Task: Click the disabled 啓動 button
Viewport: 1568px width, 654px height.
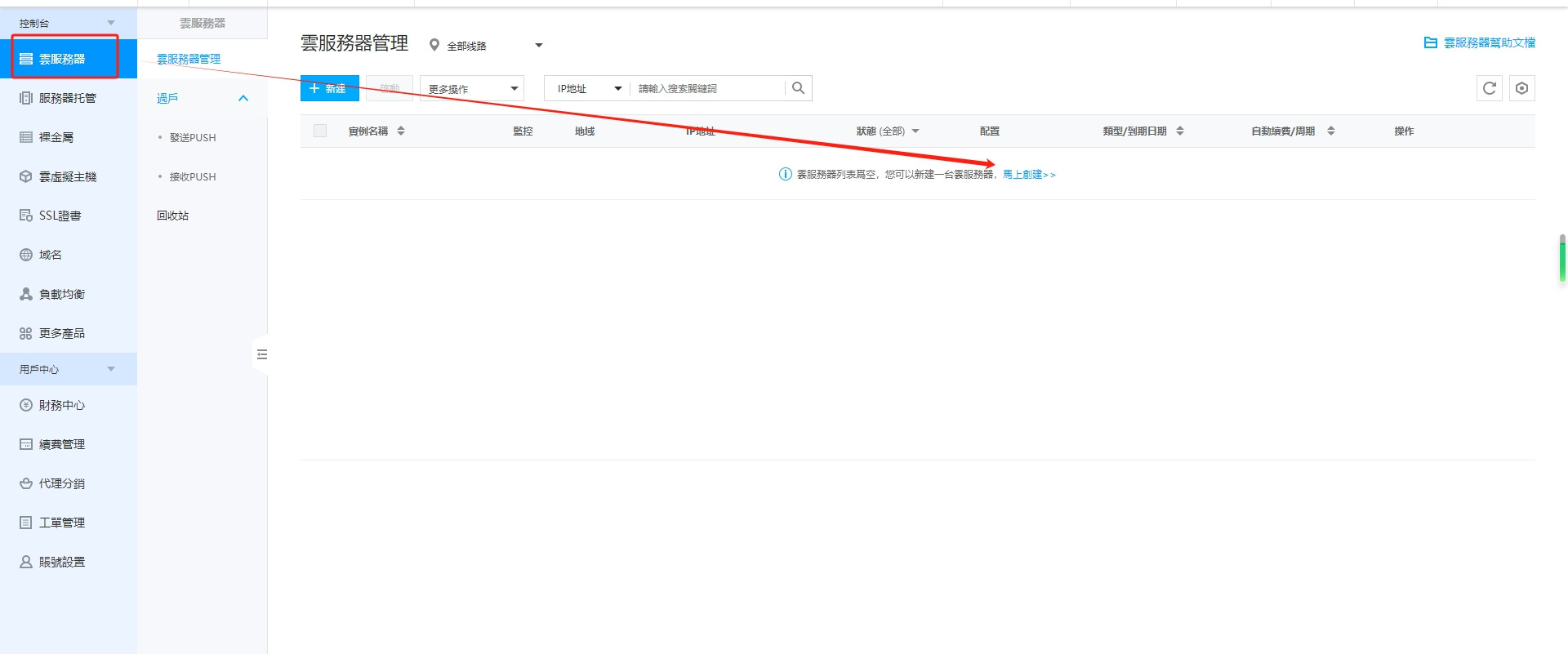Action: (x=390, y=88)
